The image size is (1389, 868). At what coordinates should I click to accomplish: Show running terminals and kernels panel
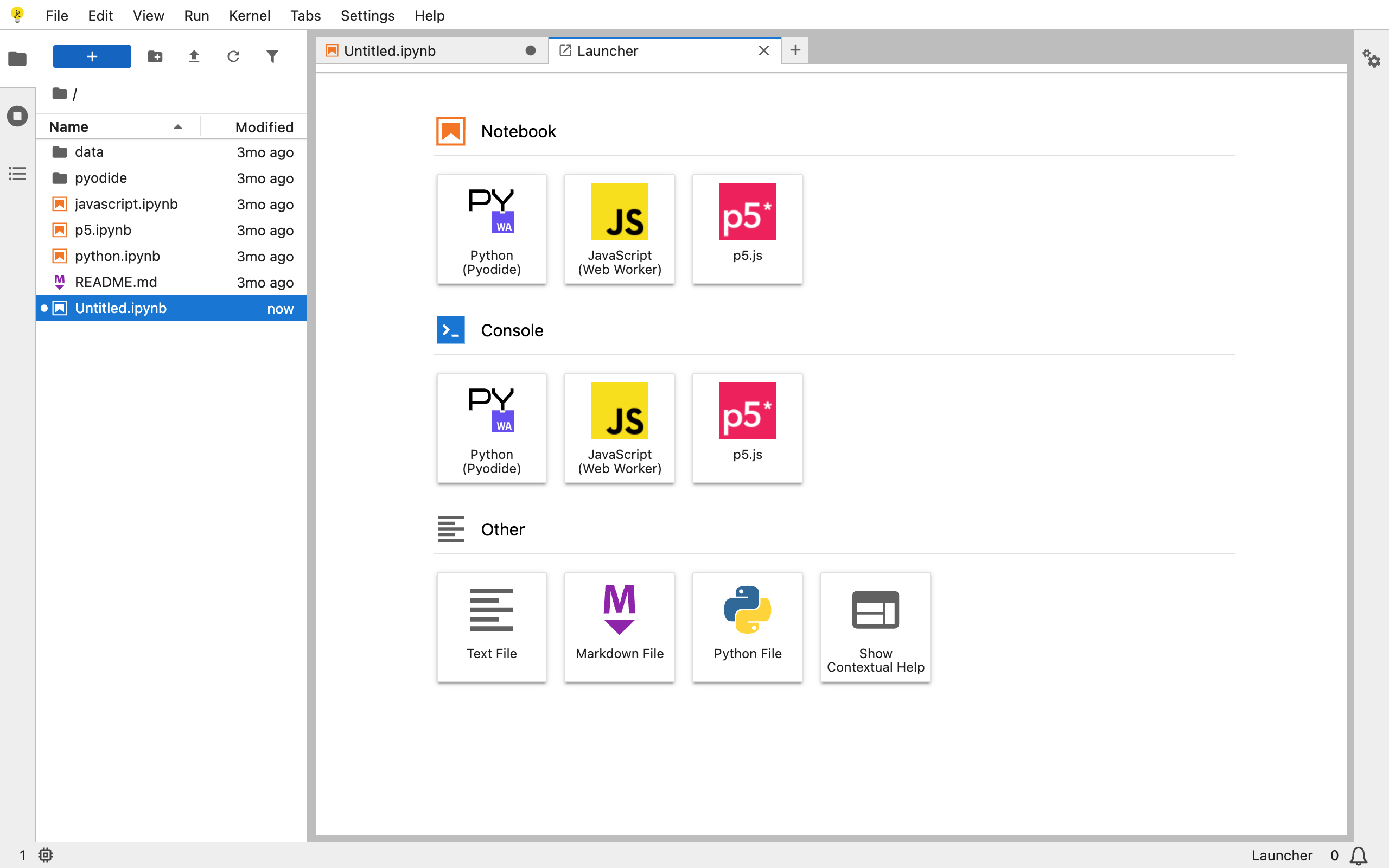(17, 116)
